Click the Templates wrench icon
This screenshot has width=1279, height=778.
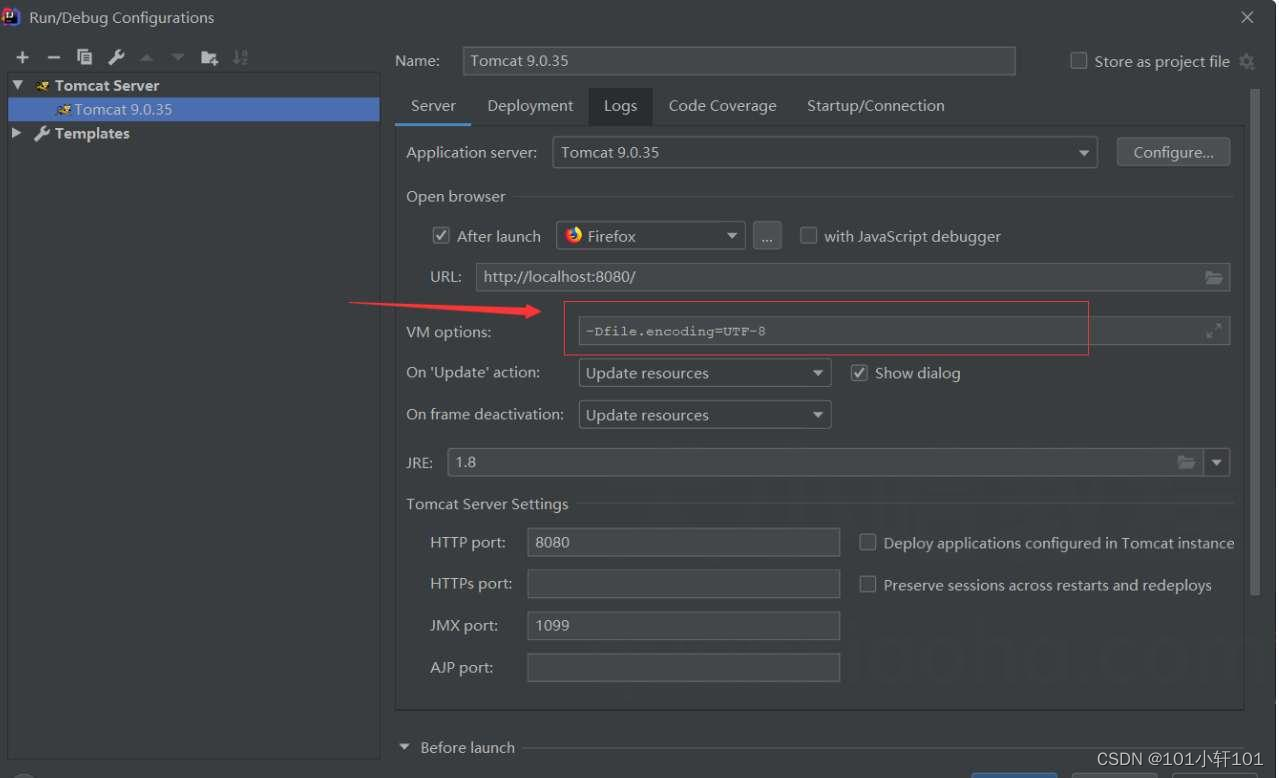(x=42, y=133)
